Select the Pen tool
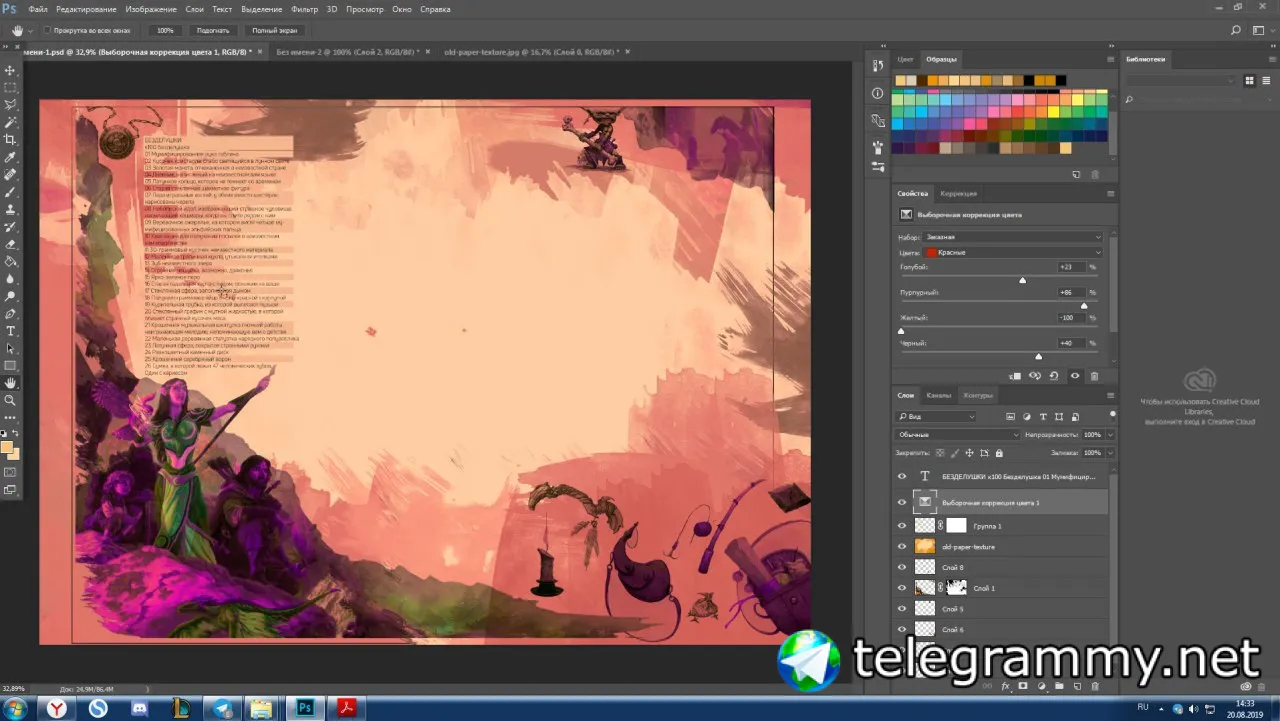The height and width of the screenshot is (721, 1280). (x=11, y=313)
